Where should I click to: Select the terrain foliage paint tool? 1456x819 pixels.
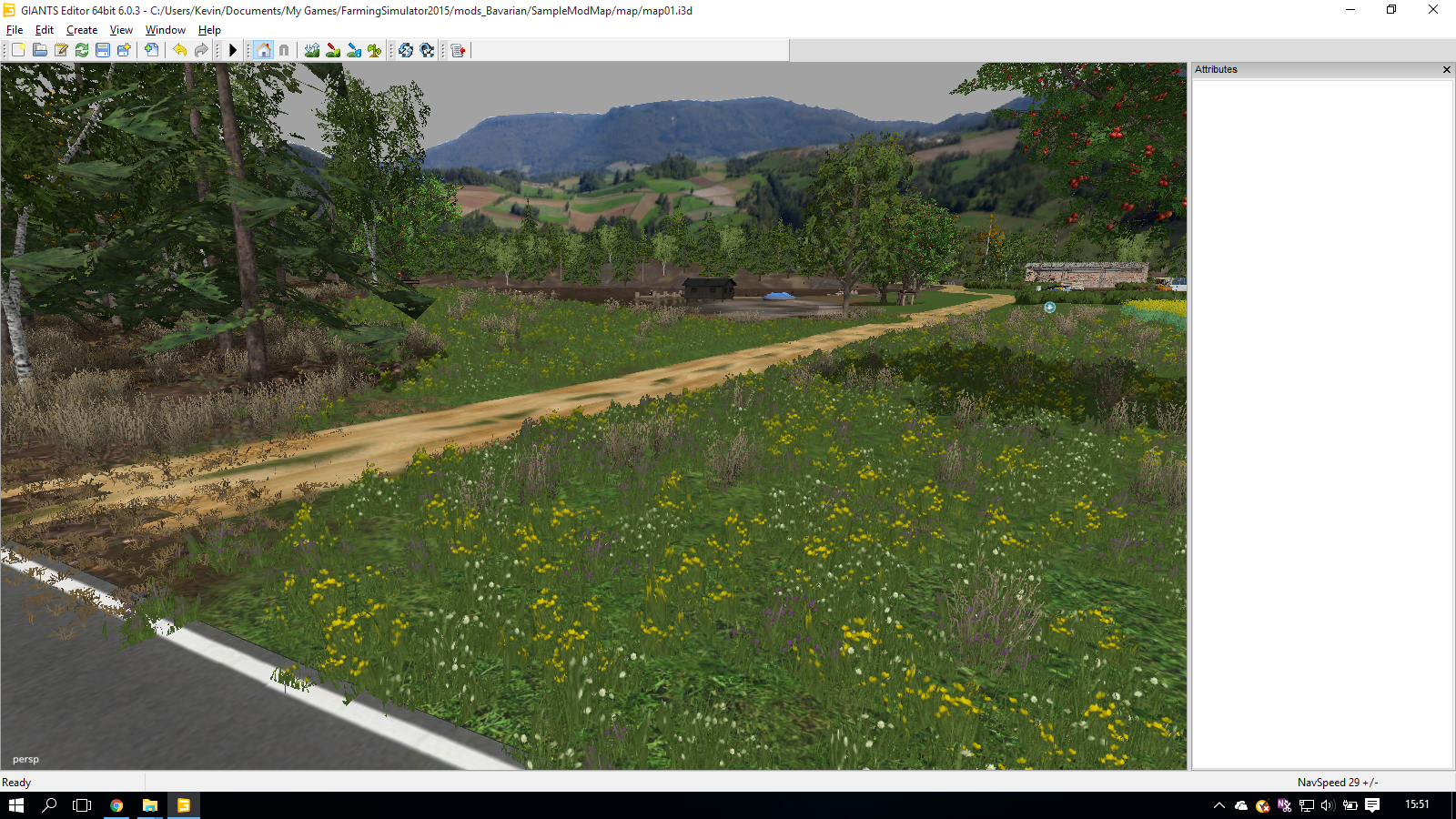[375, 50]
